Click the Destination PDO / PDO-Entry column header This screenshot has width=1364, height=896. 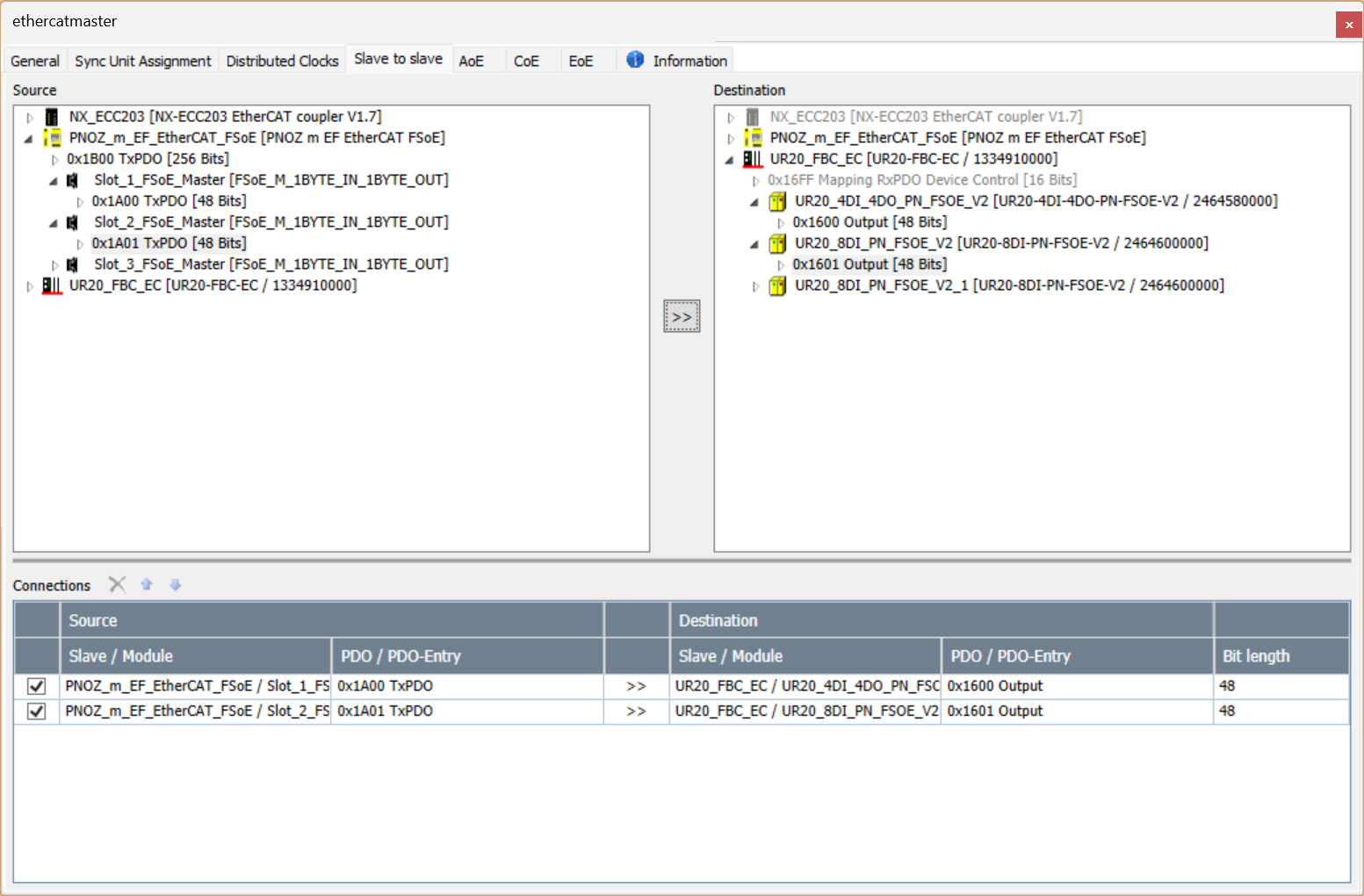1077,656
